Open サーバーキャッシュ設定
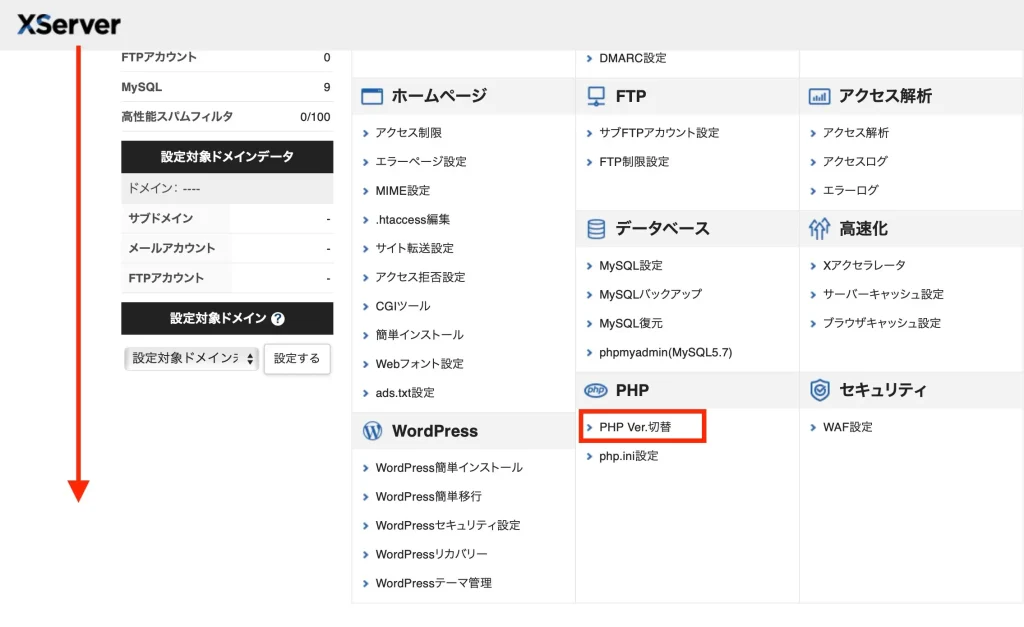This screenshot has width=1024, height=627. (883, 294)
